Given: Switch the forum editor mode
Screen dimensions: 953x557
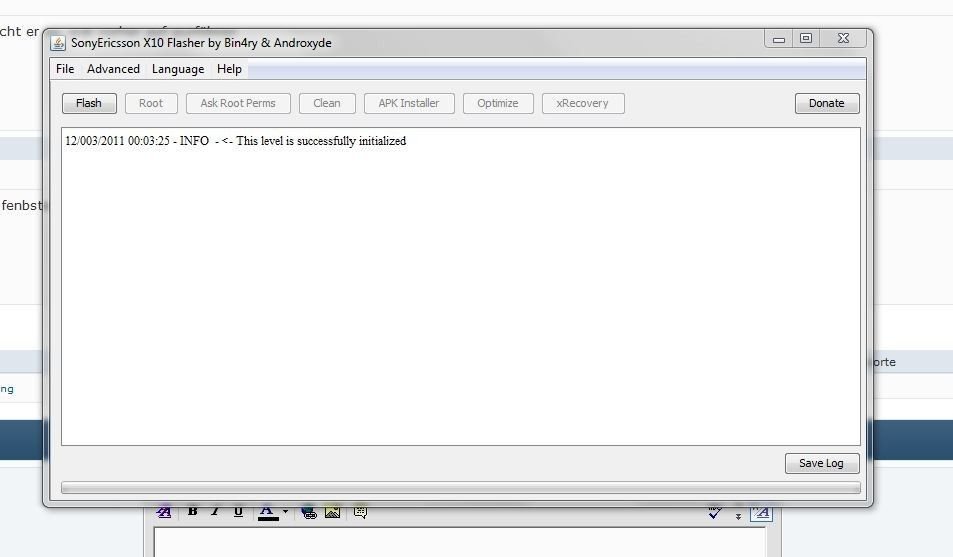Looking at the screenshot, I should [x=762, y=513].
